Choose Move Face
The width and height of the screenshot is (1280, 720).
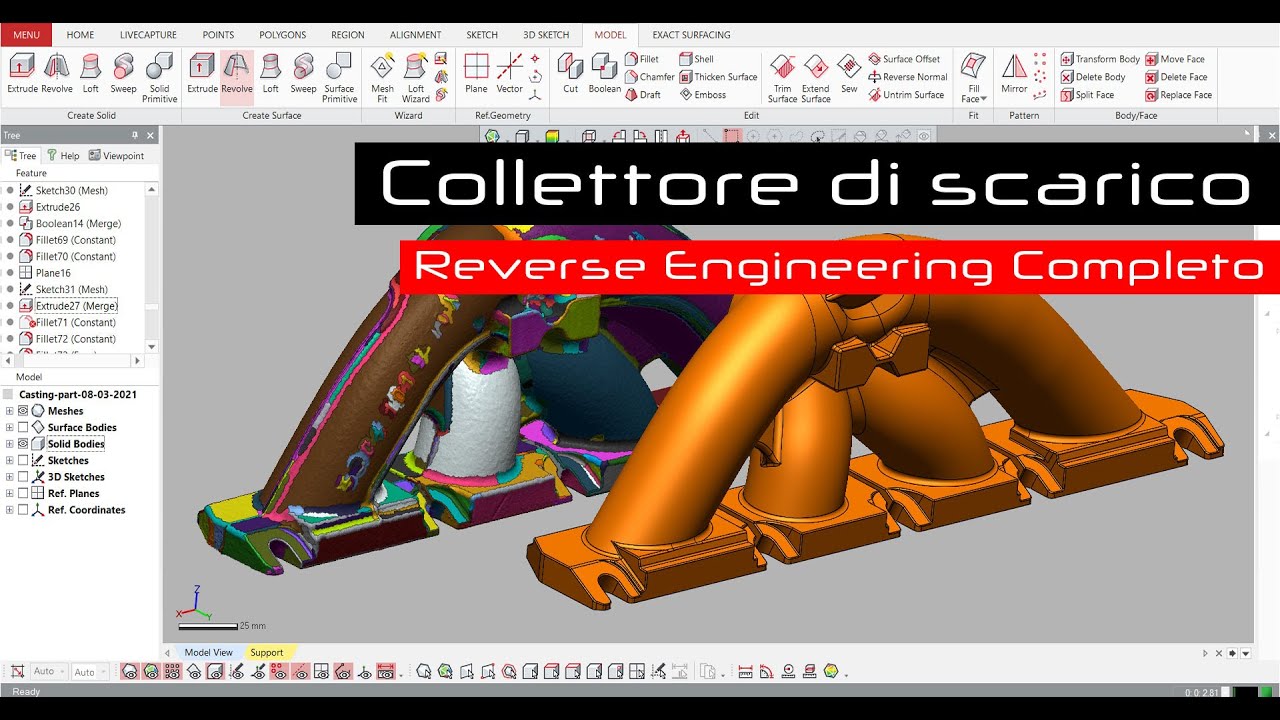pyautogui.click(x=1175, y=59)
